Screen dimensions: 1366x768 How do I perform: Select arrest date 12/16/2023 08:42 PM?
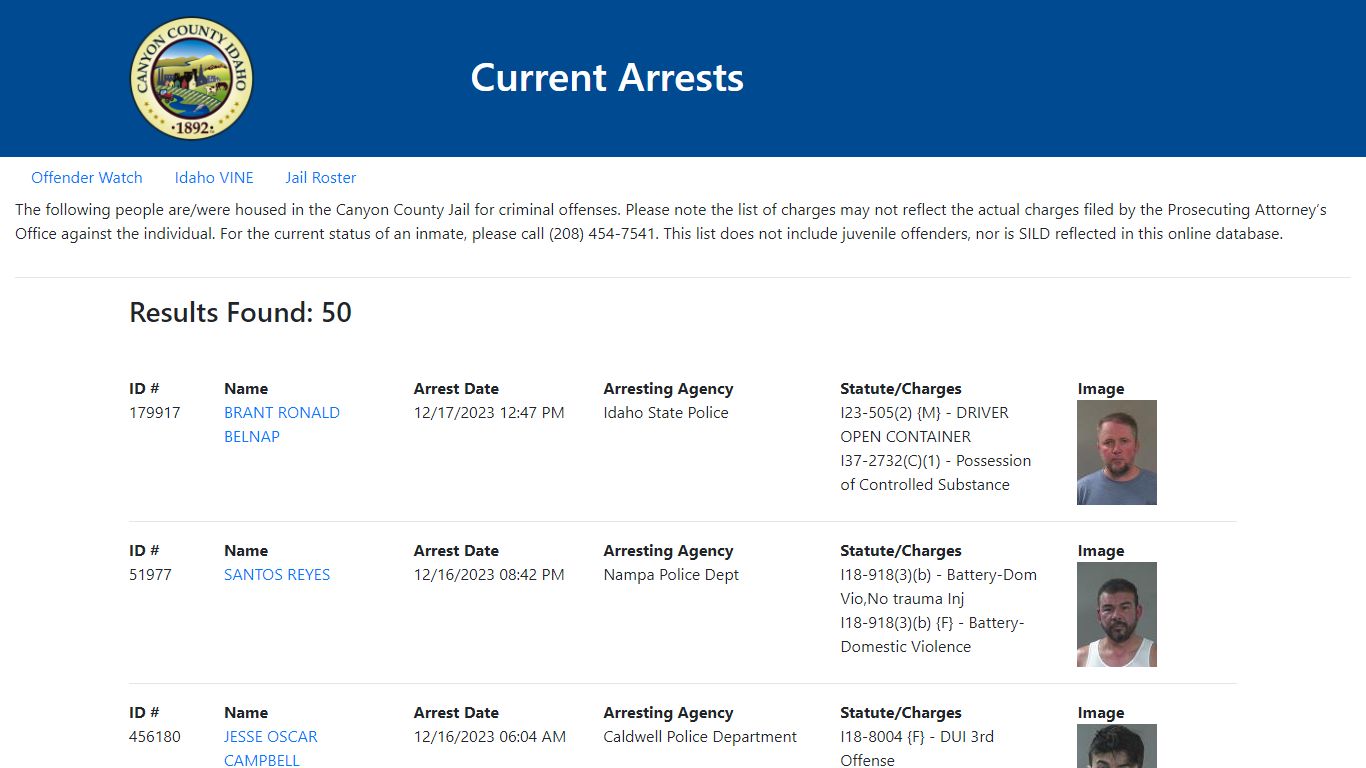pyautogui.click(x=489, y=575)
